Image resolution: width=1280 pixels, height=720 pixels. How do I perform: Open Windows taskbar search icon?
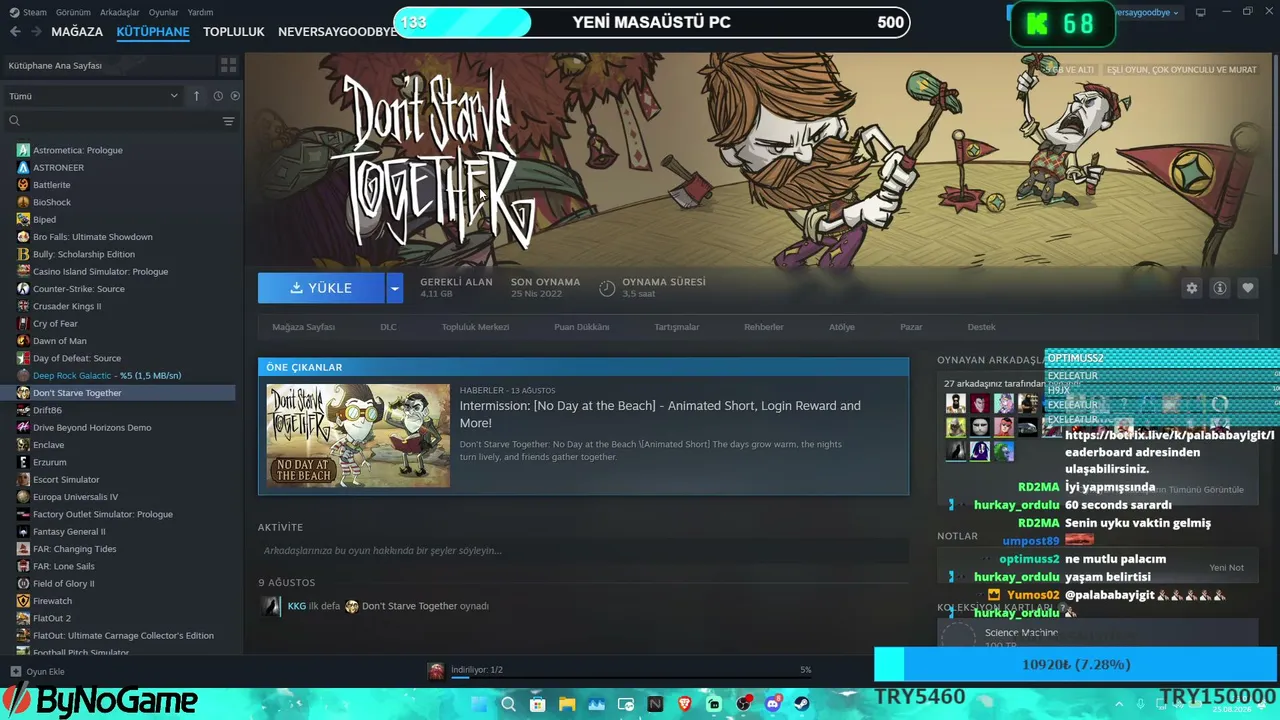[x=509, y=704]
